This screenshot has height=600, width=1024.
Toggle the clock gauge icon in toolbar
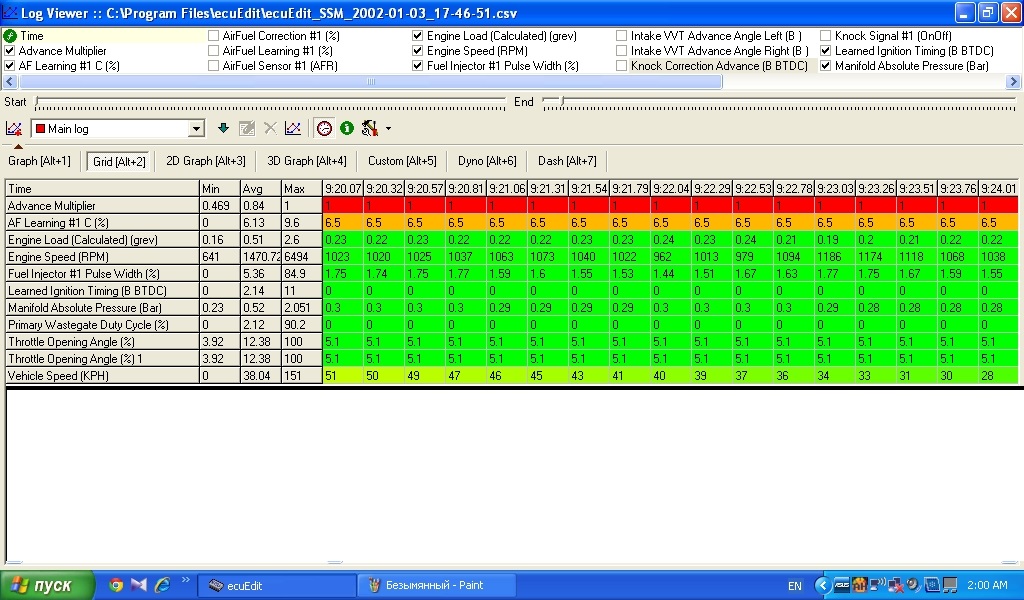[x=324, y=128]
